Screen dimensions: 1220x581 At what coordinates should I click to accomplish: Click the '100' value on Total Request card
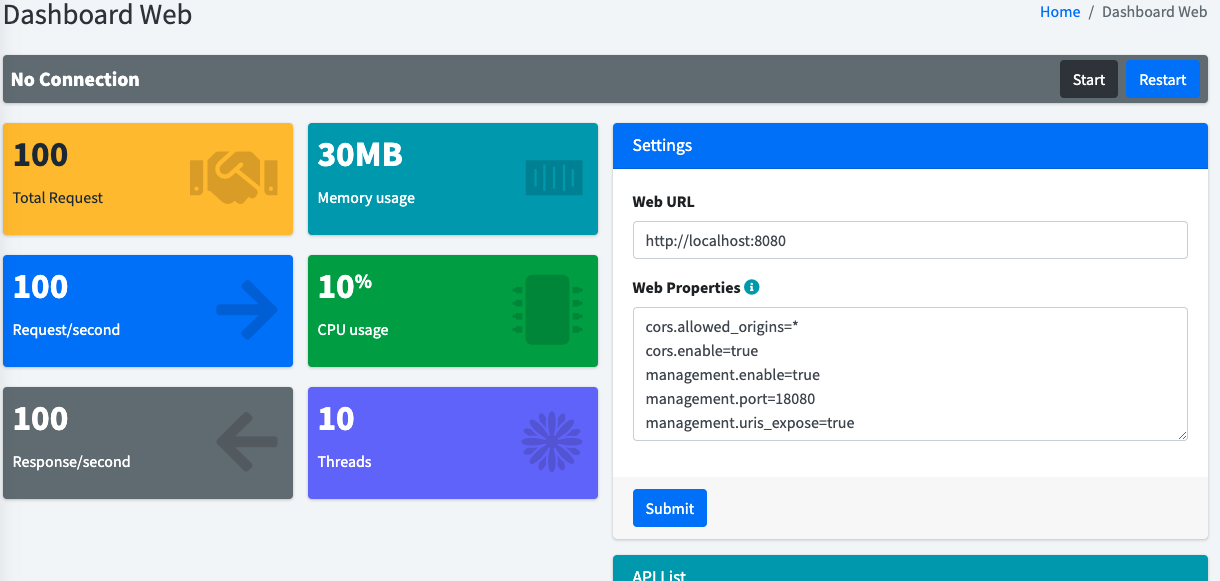point(41,155)
